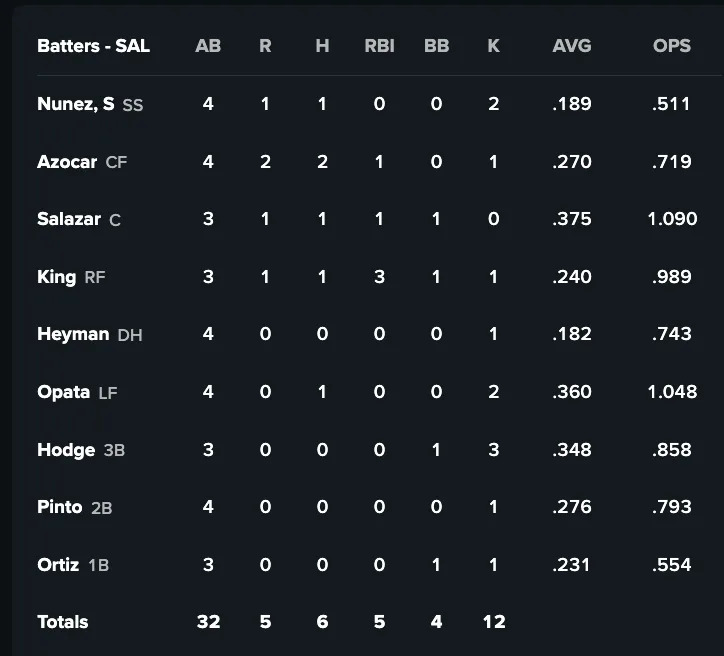Viewport: 724px width, 656px height.
Task: Click the Azocar player name
Action: point(67,162)
